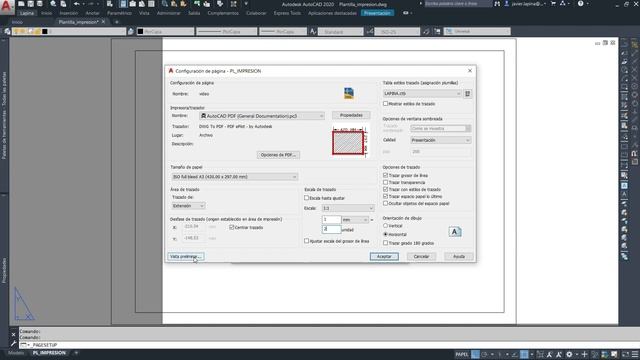Click the PDF plotter icon in dialog

(349, 93)
